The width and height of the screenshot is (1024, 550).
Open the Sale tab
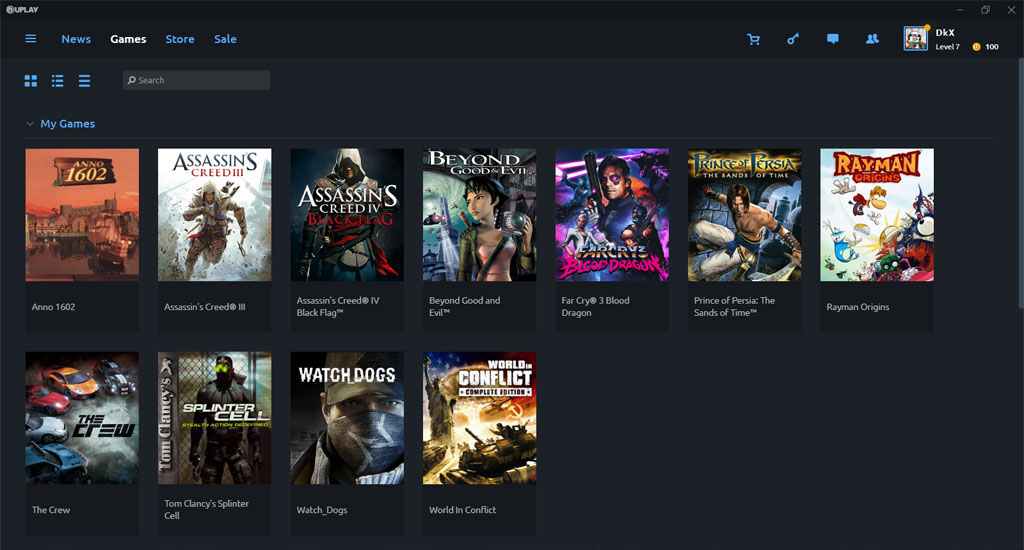pos(225,39)
